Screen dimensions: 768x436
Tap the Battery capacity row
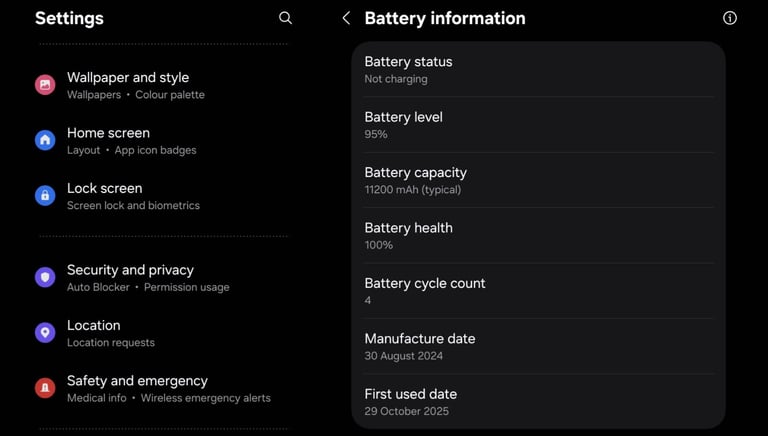point(538,180)
